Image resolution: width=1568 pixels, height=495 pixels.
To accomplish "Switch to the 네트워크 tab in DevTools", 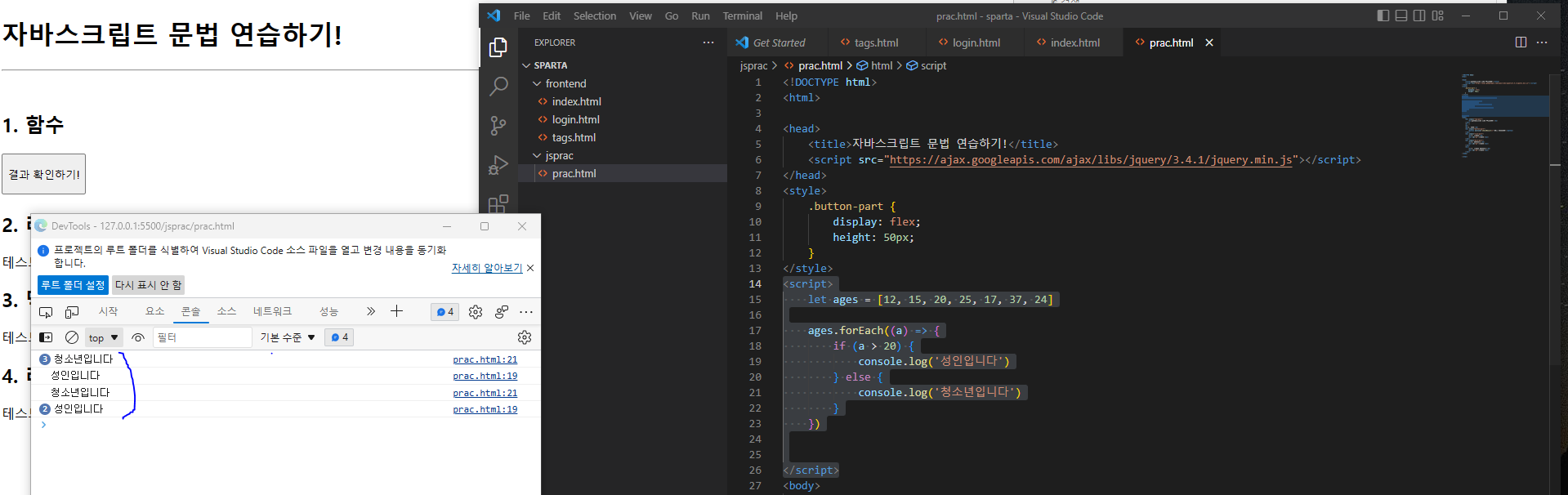I will [272, 311].
